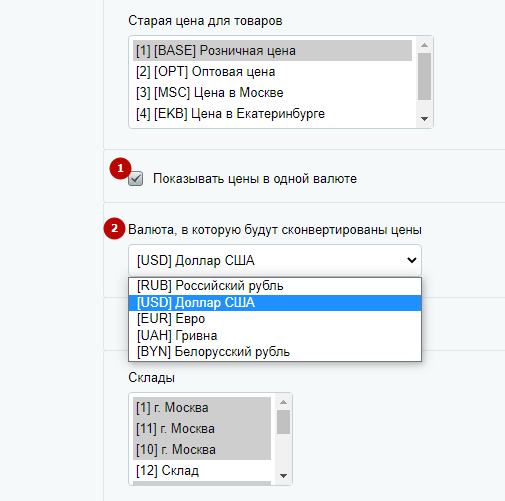Select [USD] Доллар США highlighted option
505x501 pixels.
click(275, 303)
